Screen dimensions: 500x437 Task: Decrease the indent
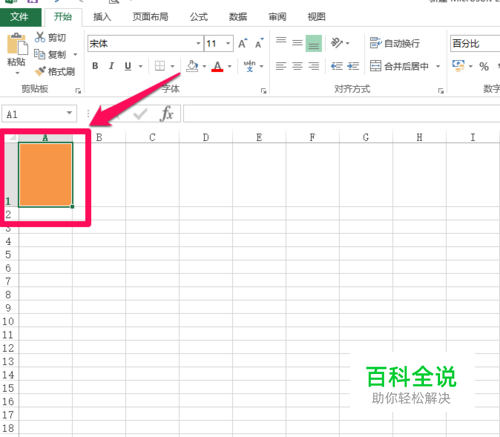pyautogui.click(x=337, y=66)
